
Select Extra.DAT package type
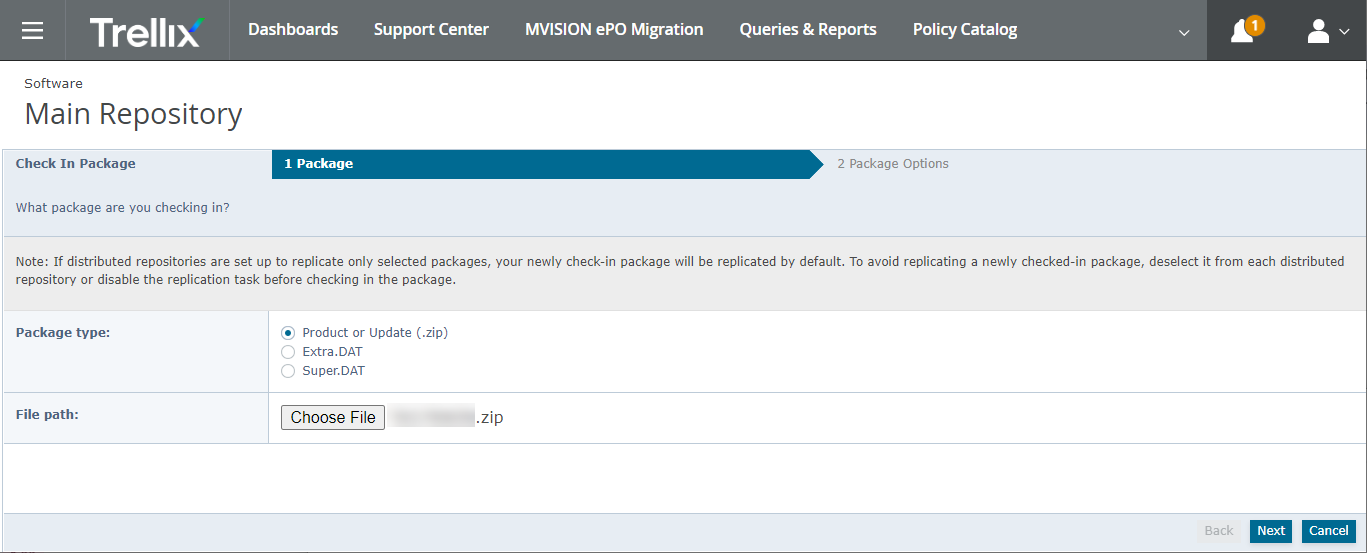click(288, 352)
